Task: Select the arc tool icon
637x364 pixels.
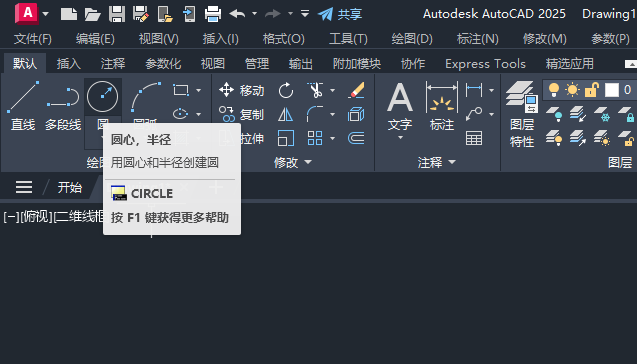Action: pyautogui.click(x=145, y=98)
